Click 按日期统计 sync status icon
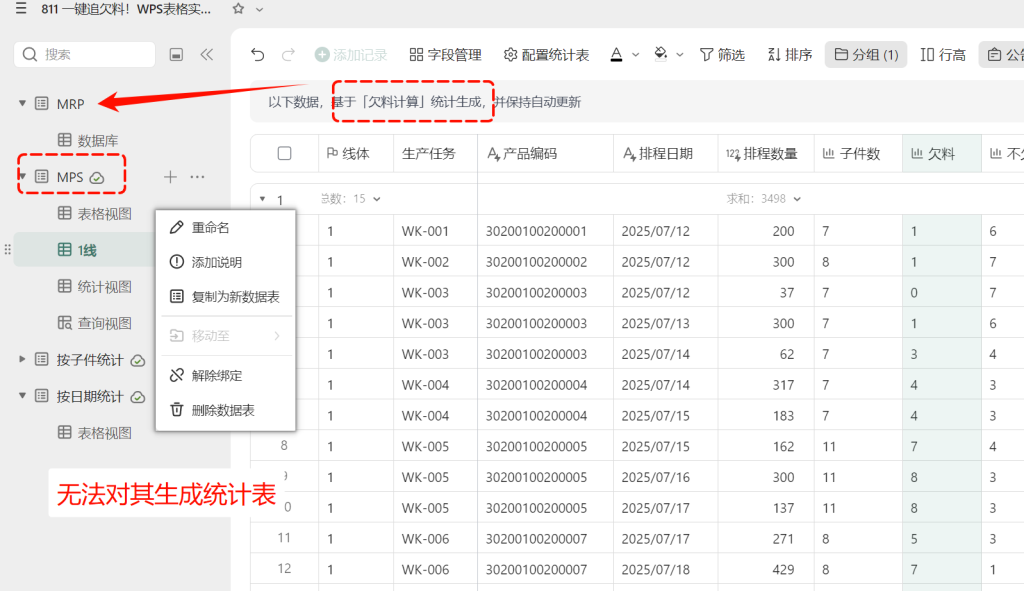1024x591 pixels. [138, 397]
